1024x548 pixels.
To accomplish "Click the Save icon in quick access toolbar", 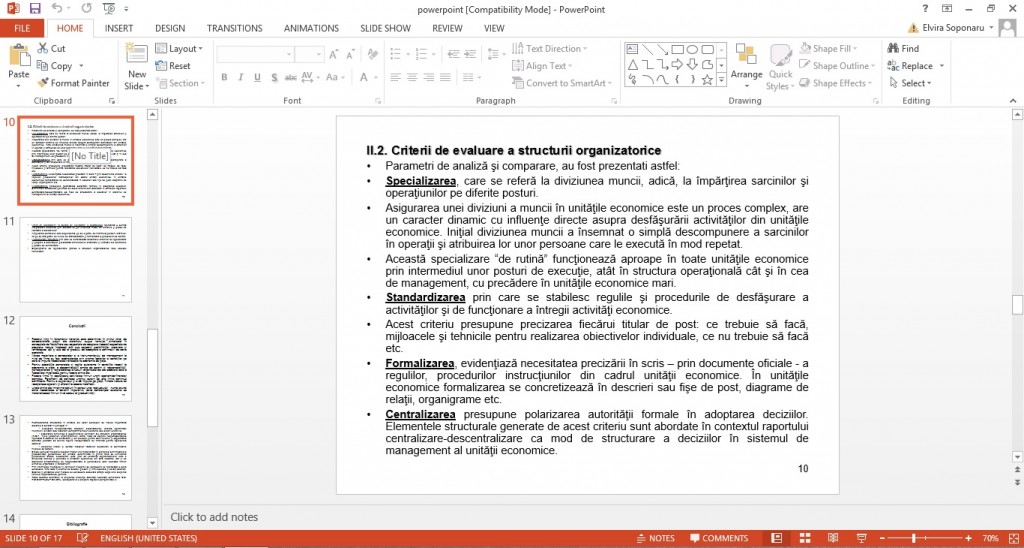I will tap(35, 9).
